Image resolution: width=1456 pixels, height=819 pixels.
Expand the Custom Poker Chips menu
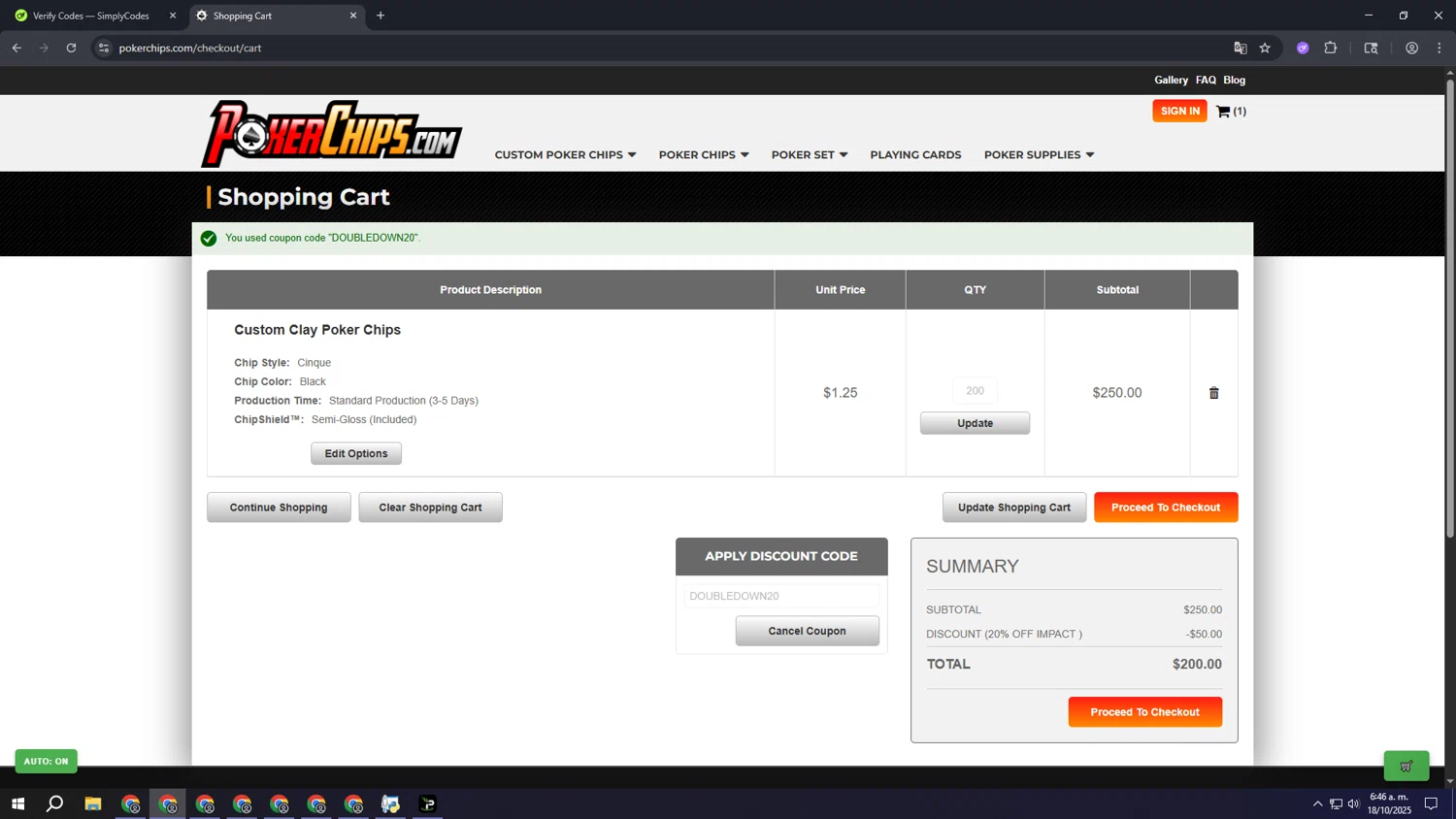[x=565, y=155]
